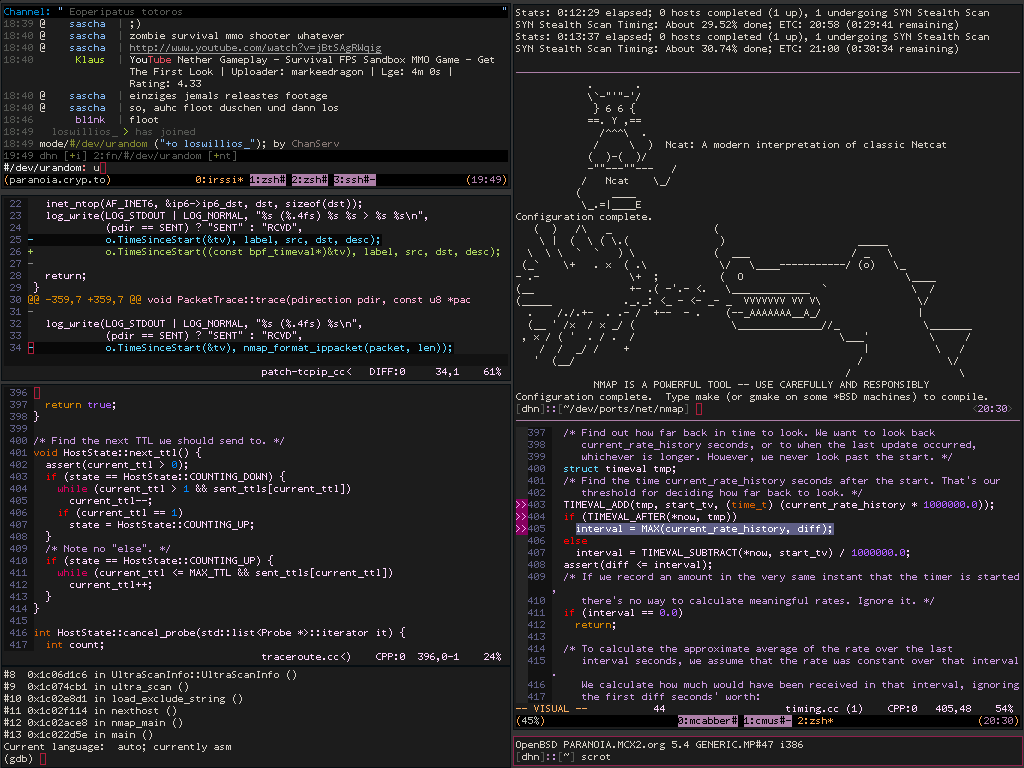Click the 'TIMEVAL_ADD(tmp, start_tv' line 403
Viewport: 1024px width, 768px height.
tap(778, 505)
